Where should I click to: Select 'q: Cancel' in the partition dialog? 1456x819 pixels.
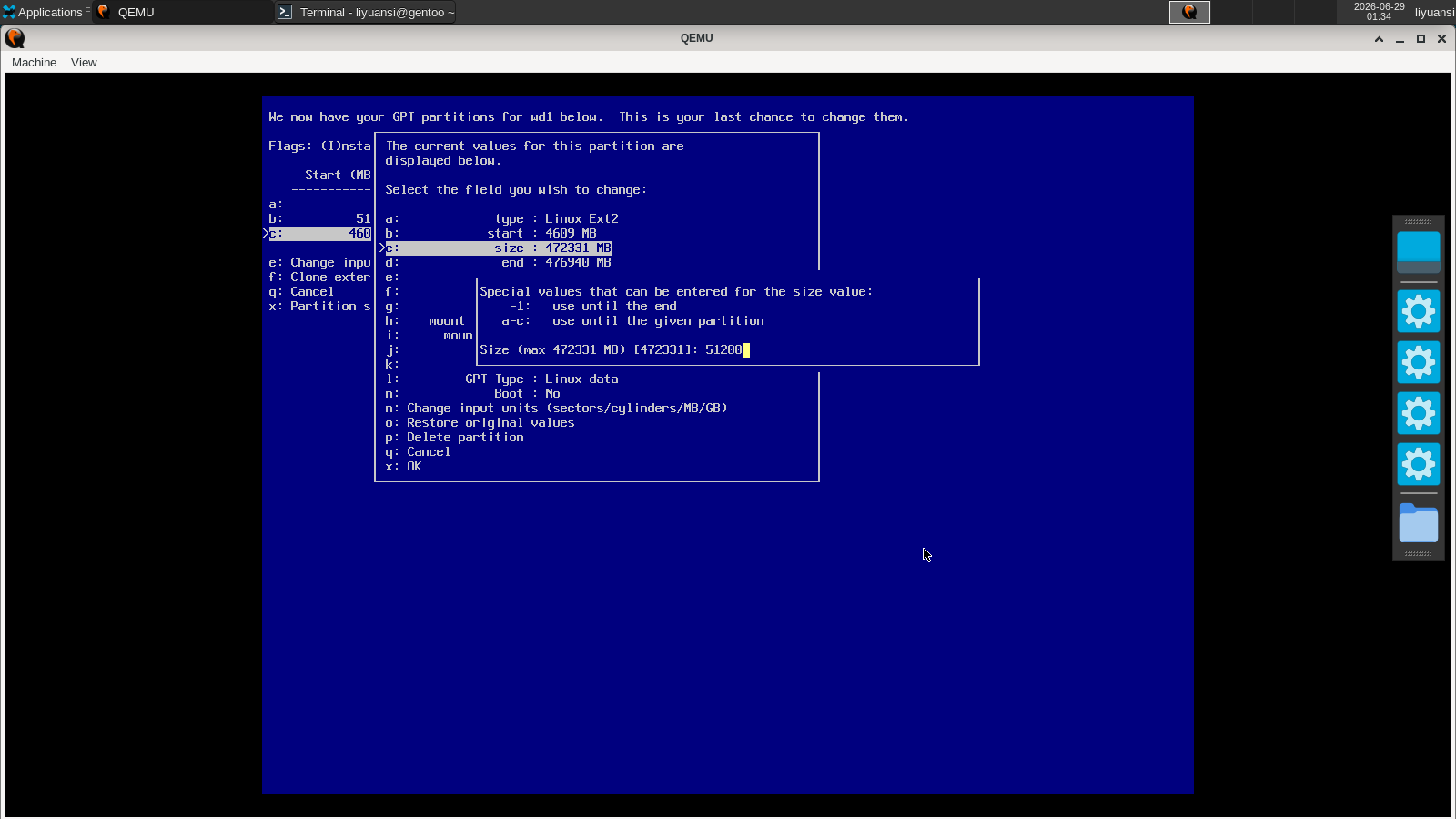[x=418, y=451]
